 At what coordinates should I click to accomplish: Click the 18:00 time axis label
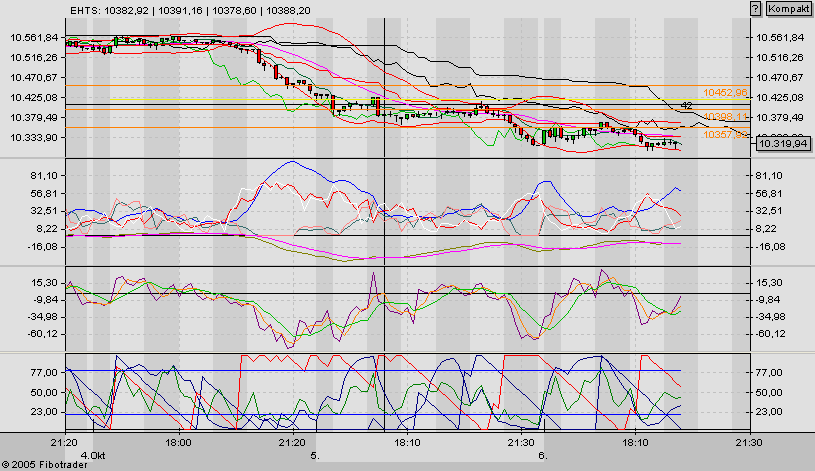pyautogui.click(x=178, y=441)
